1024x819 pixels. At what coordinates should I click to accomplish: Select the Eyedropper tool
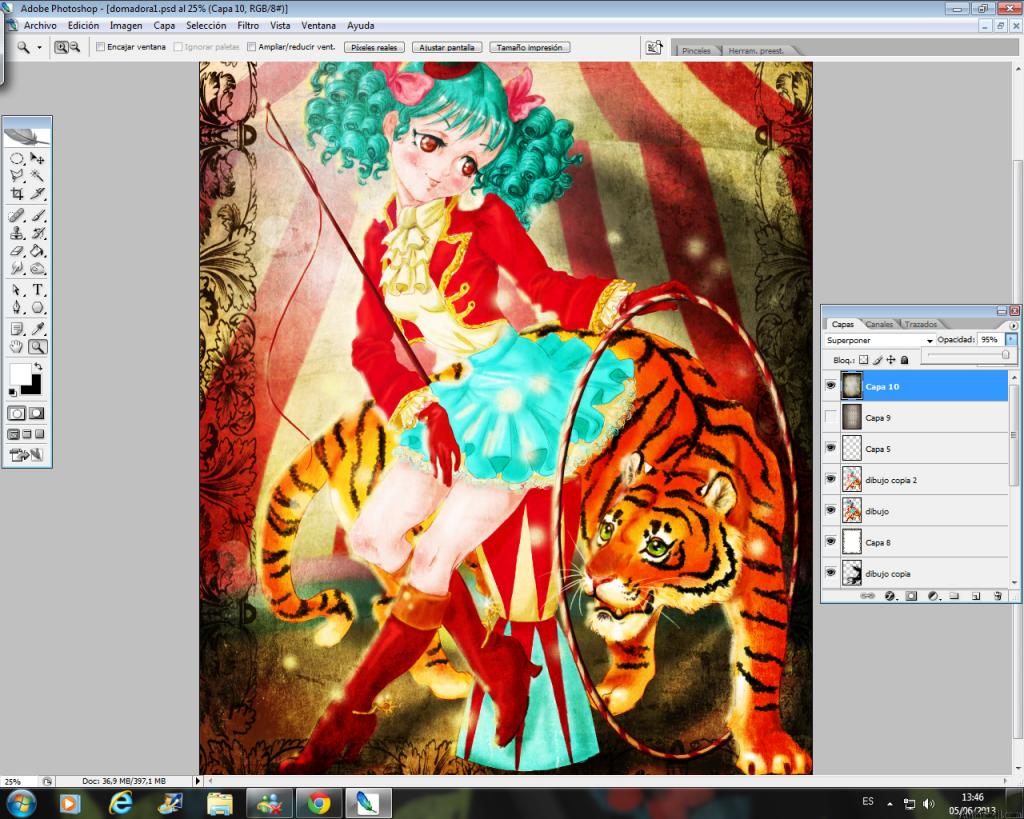point(37,329)
